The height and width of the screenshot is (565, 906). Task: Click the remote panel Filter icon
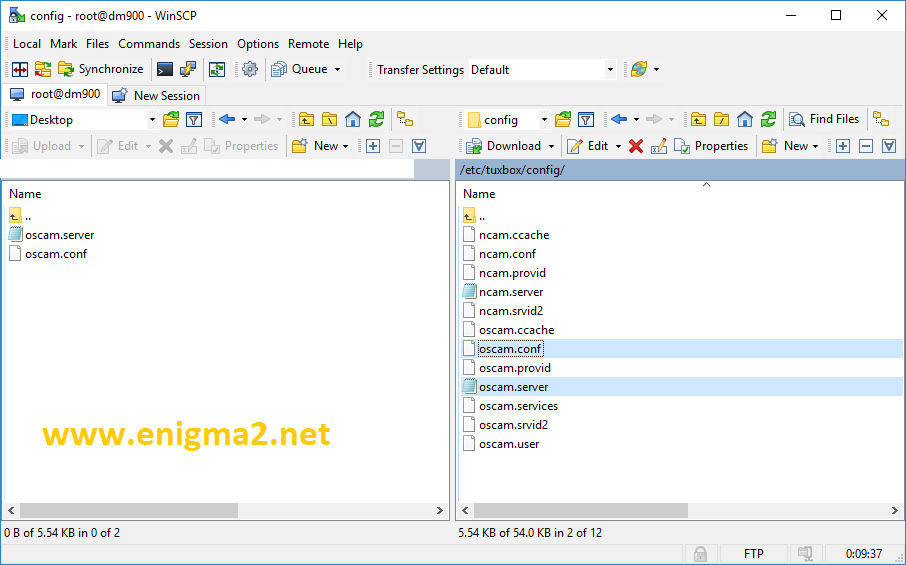click(x=585, y=120)
